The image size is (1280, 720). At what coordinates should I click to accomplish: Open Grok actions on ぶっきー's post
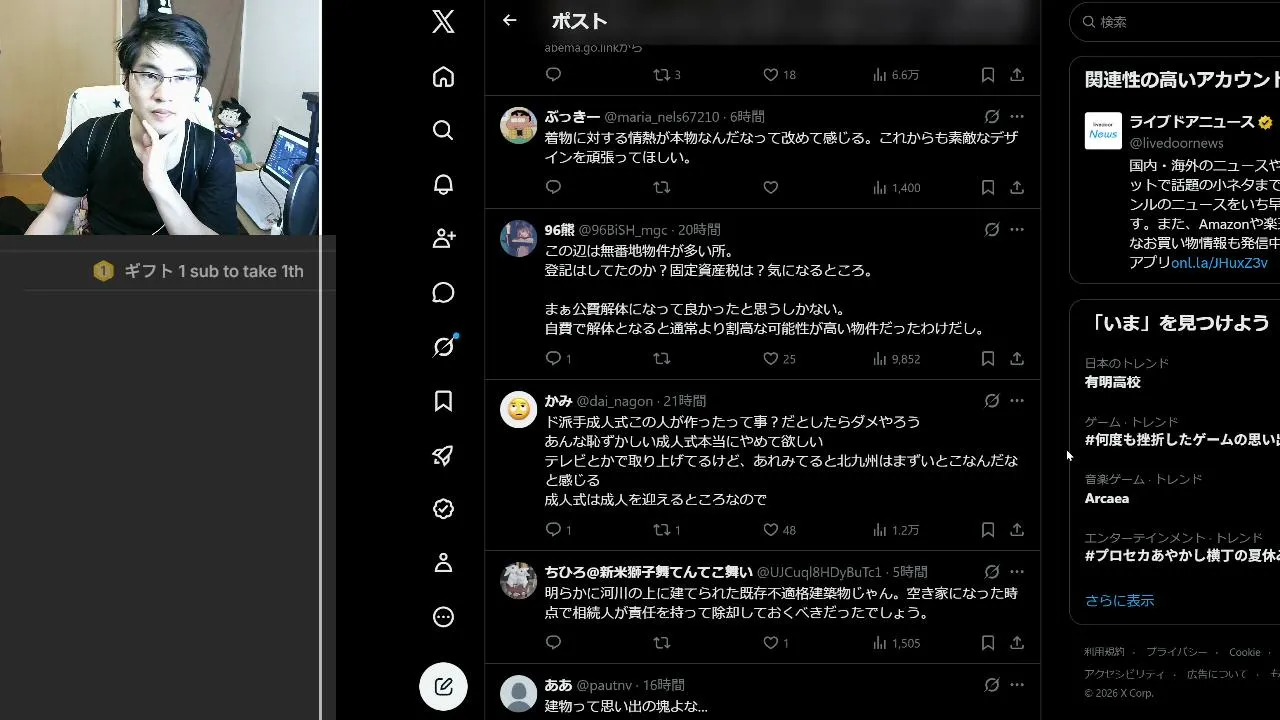point(991,117)
